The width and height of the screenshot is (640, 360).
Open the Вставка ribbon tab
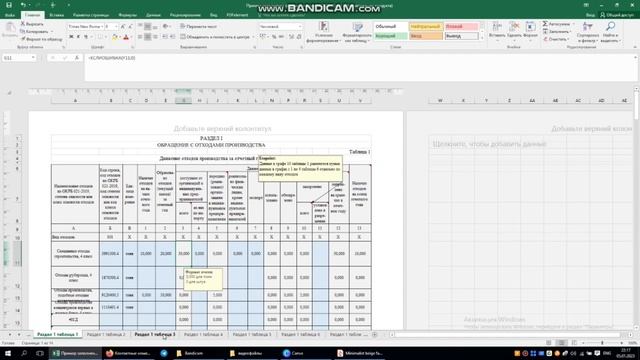pos(56,15)
